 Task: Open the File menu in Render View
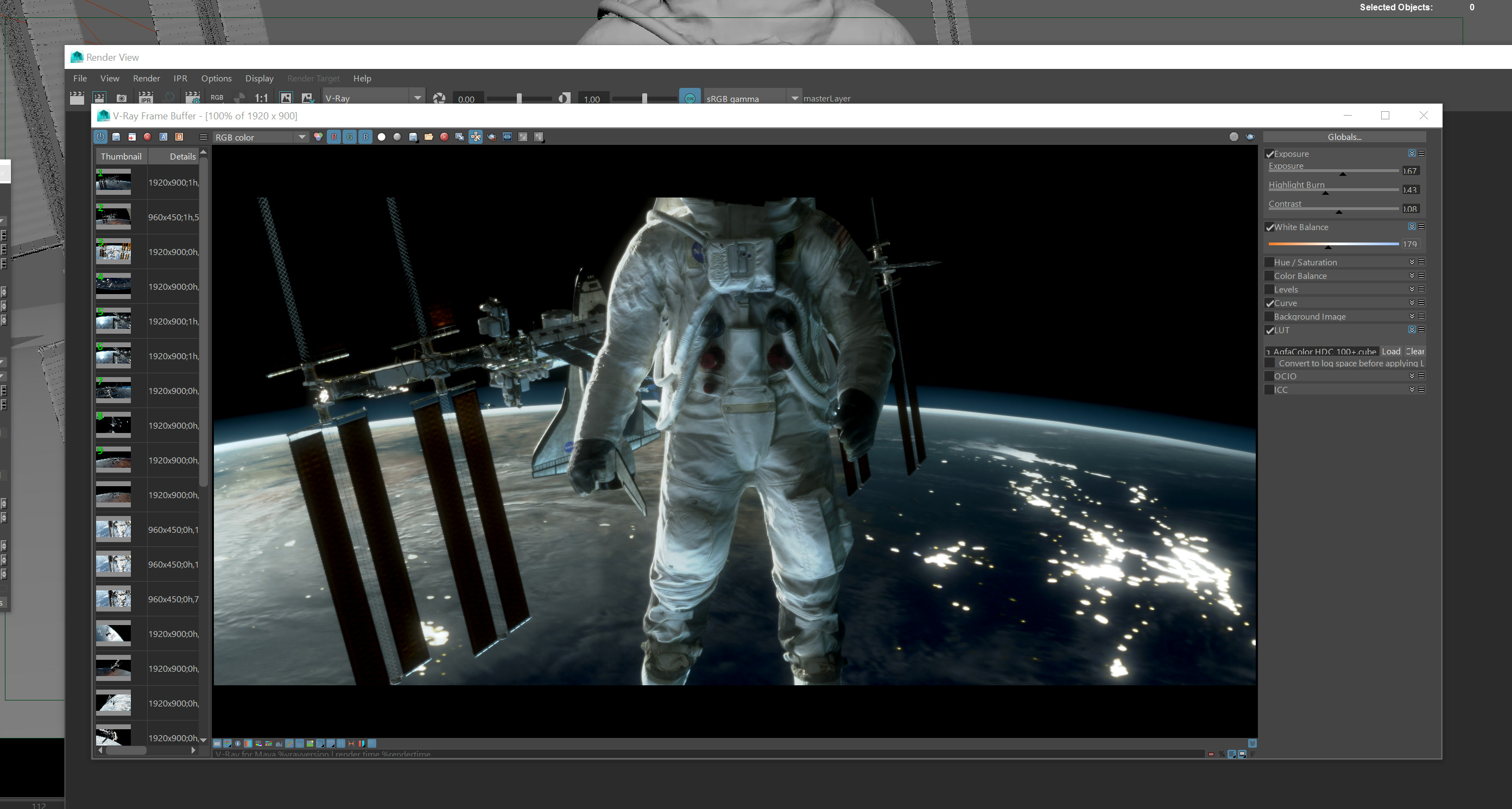pyautogui.click(x=80, y=78)
